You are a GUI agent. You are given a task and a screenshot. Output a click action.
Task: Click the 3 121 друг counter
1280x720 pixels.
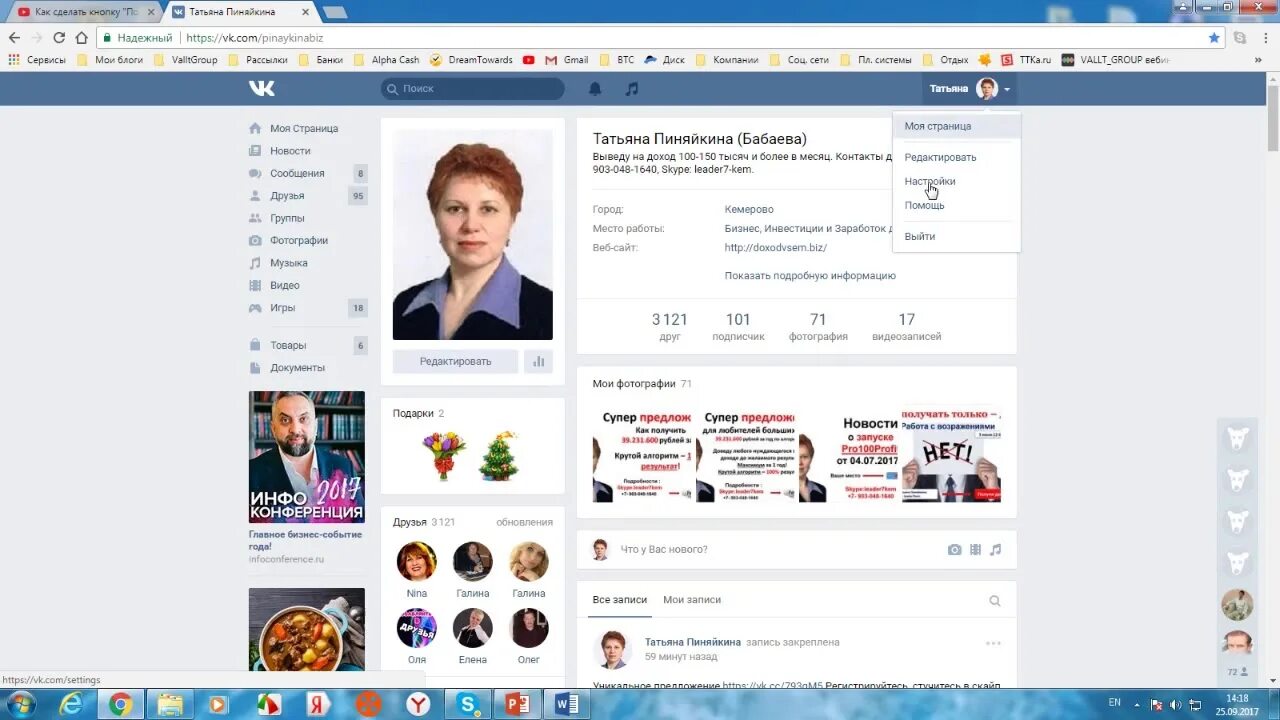pyautogui.click(x=670, y=327)
